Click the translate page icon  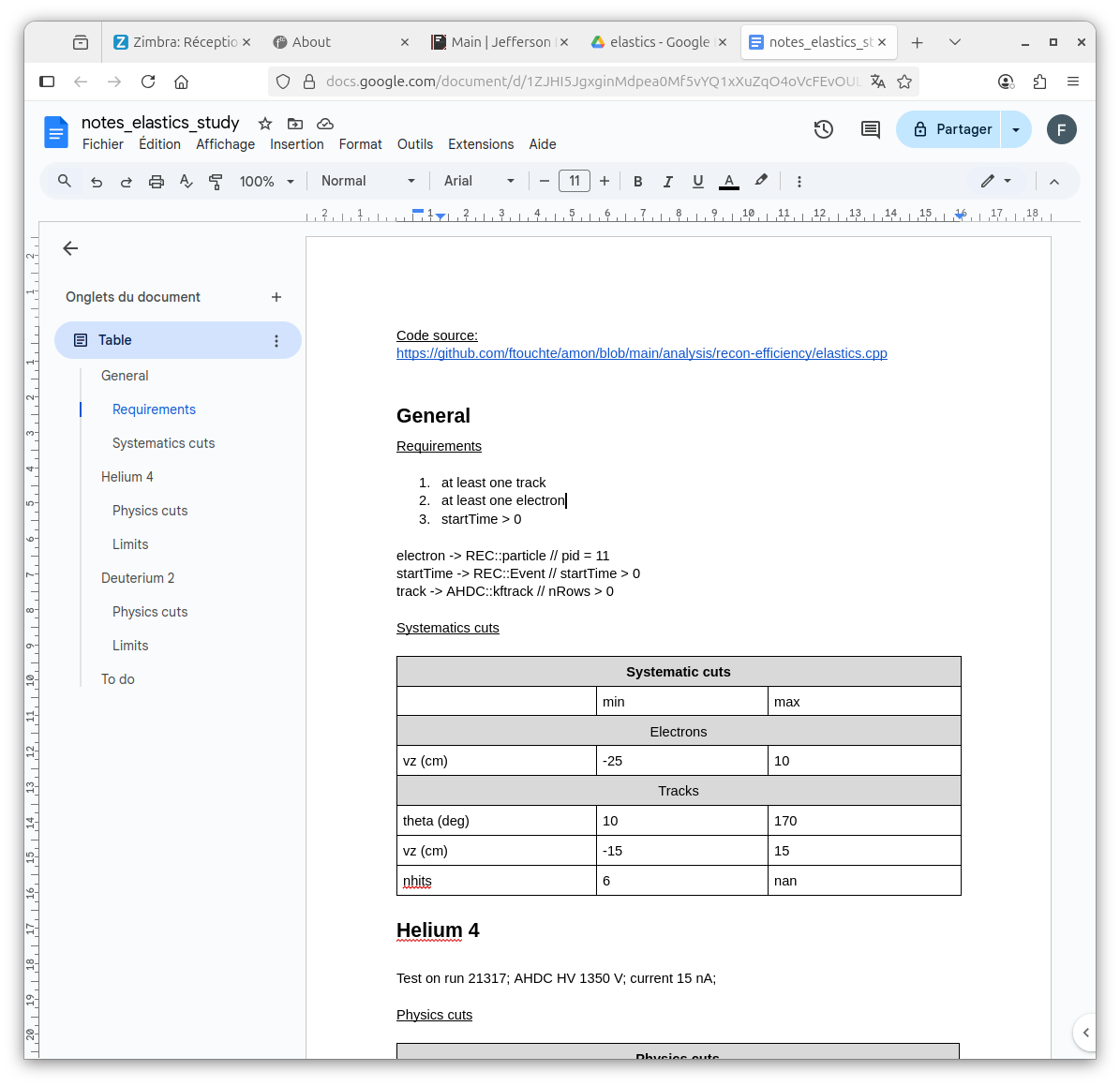[878, 82]
